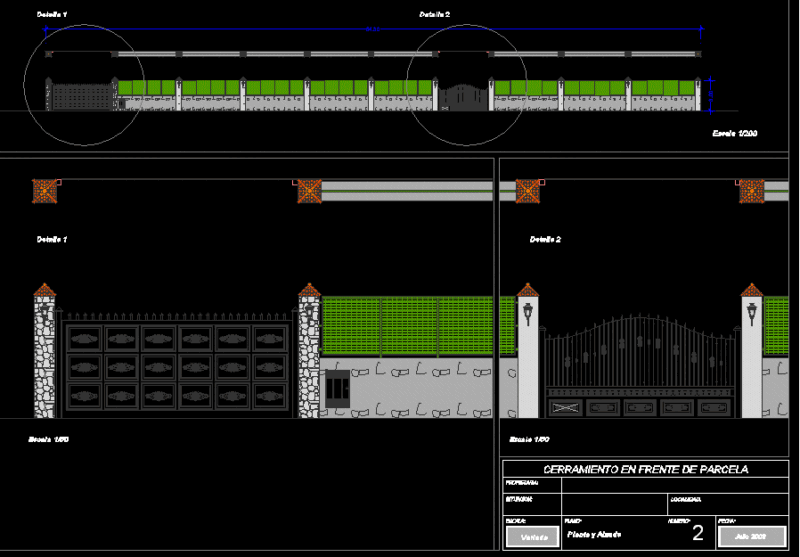Click the 'Escala 1/200' scale note
800x557 pixels.
click(735, 133)
